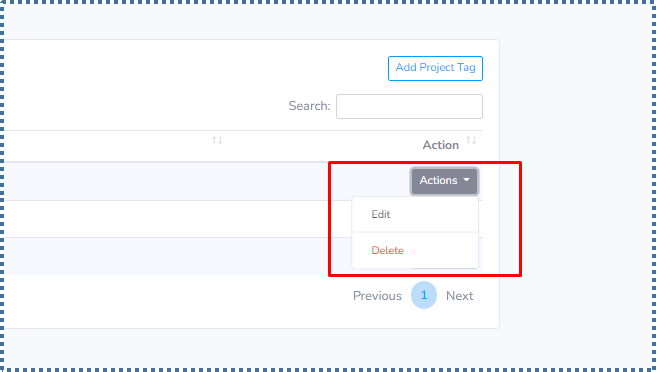The height and width of the screenshot is (372, 657).
Task: Focus the Search input field
Action: (x=409, y=106)
